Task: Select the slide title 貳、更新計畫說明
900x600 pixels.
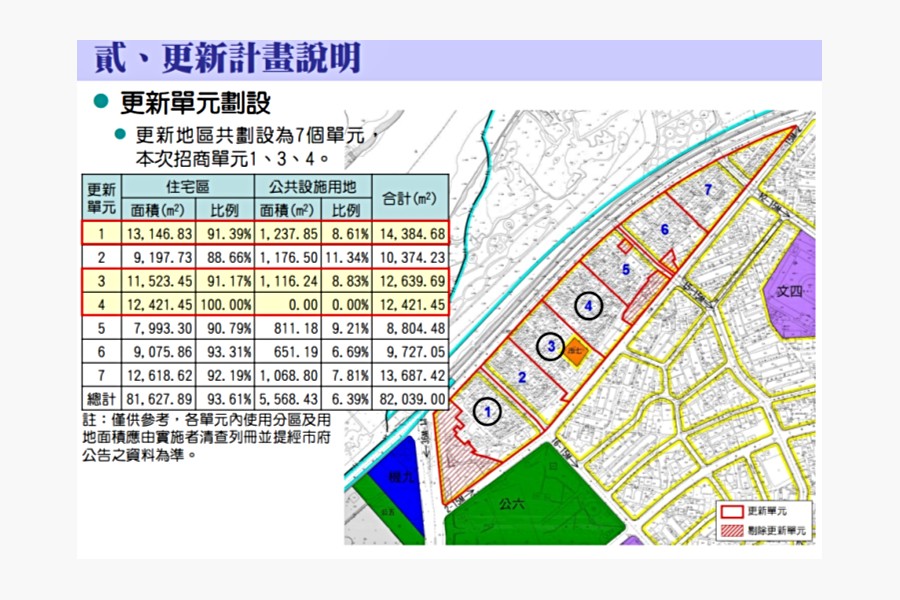Action: [x=230, y=57]
